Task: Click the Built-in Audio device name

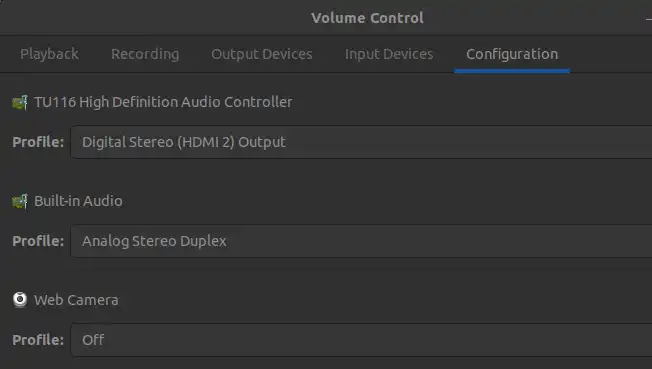Action: [78, 201]
